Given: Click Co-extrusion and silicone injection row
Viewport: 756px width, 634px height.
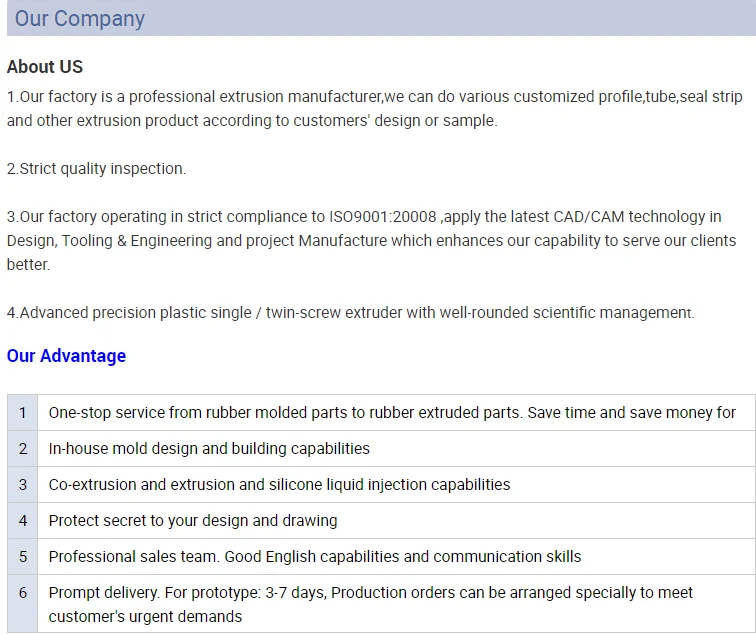Looking at the screenshot, I should click(x=279, y=485).
